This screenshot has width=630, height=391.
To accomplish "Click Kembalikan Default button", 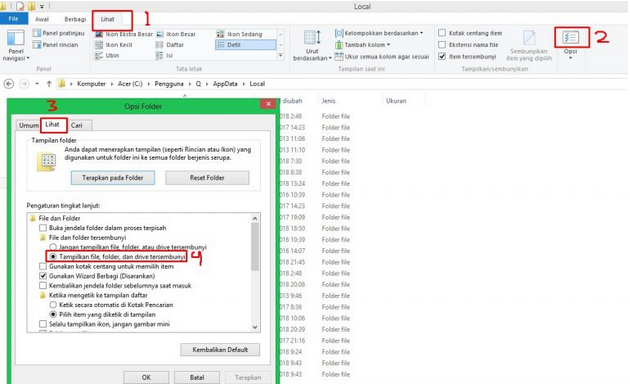I will point(220,350).
